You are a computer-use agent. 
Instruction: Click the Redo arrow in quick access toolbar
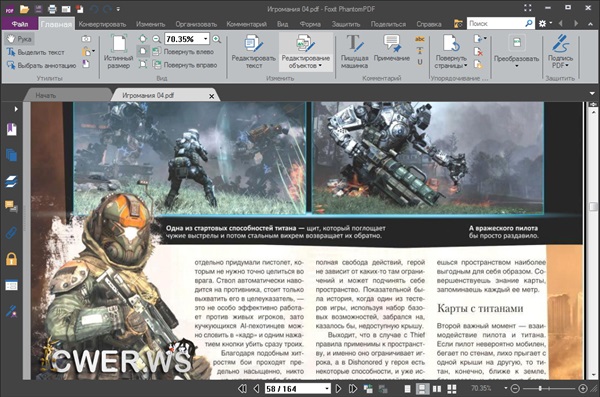tap(108, 8)
